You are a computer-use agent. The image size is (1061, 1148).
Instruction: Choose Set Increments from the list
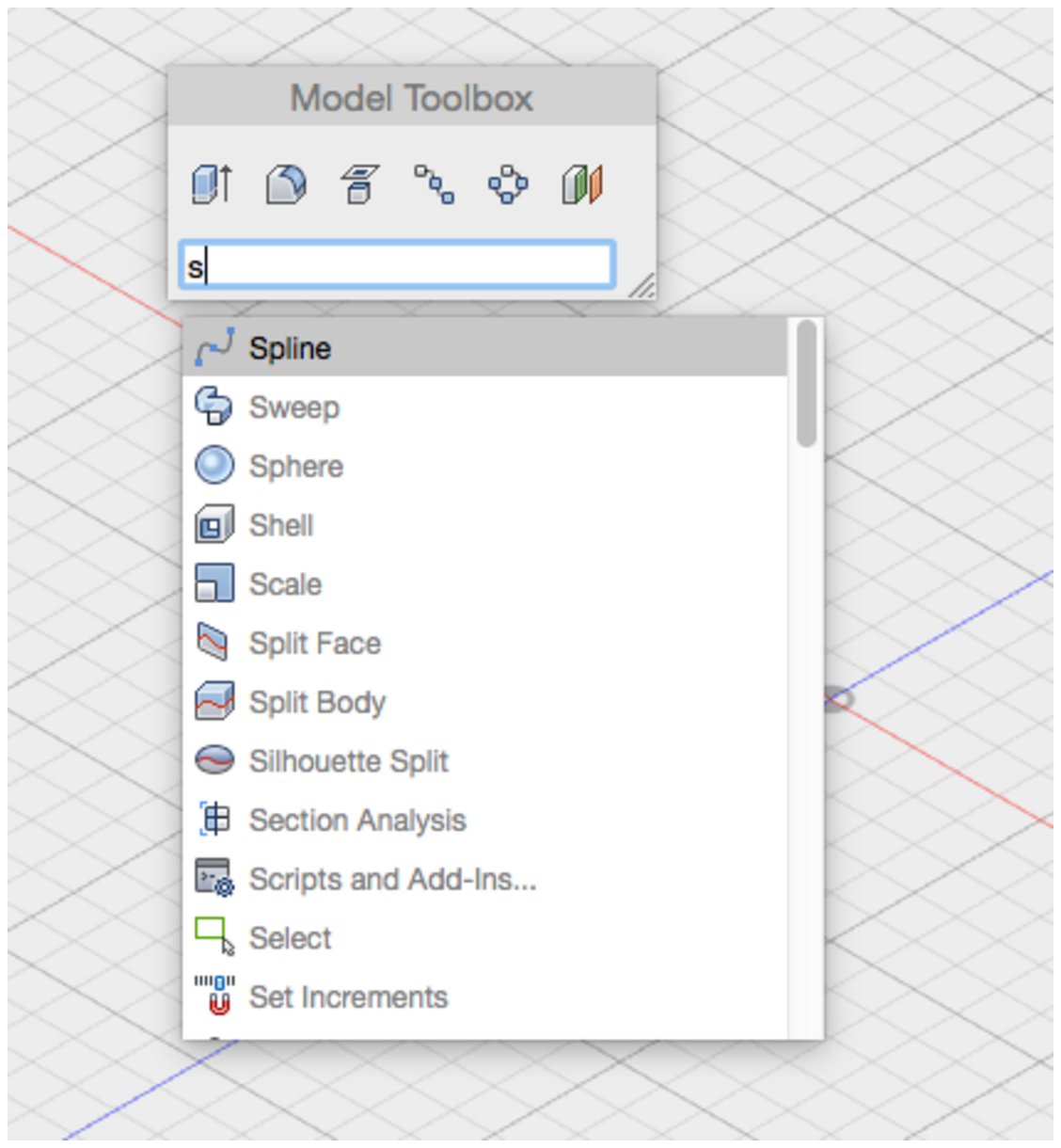pos(484,996)
